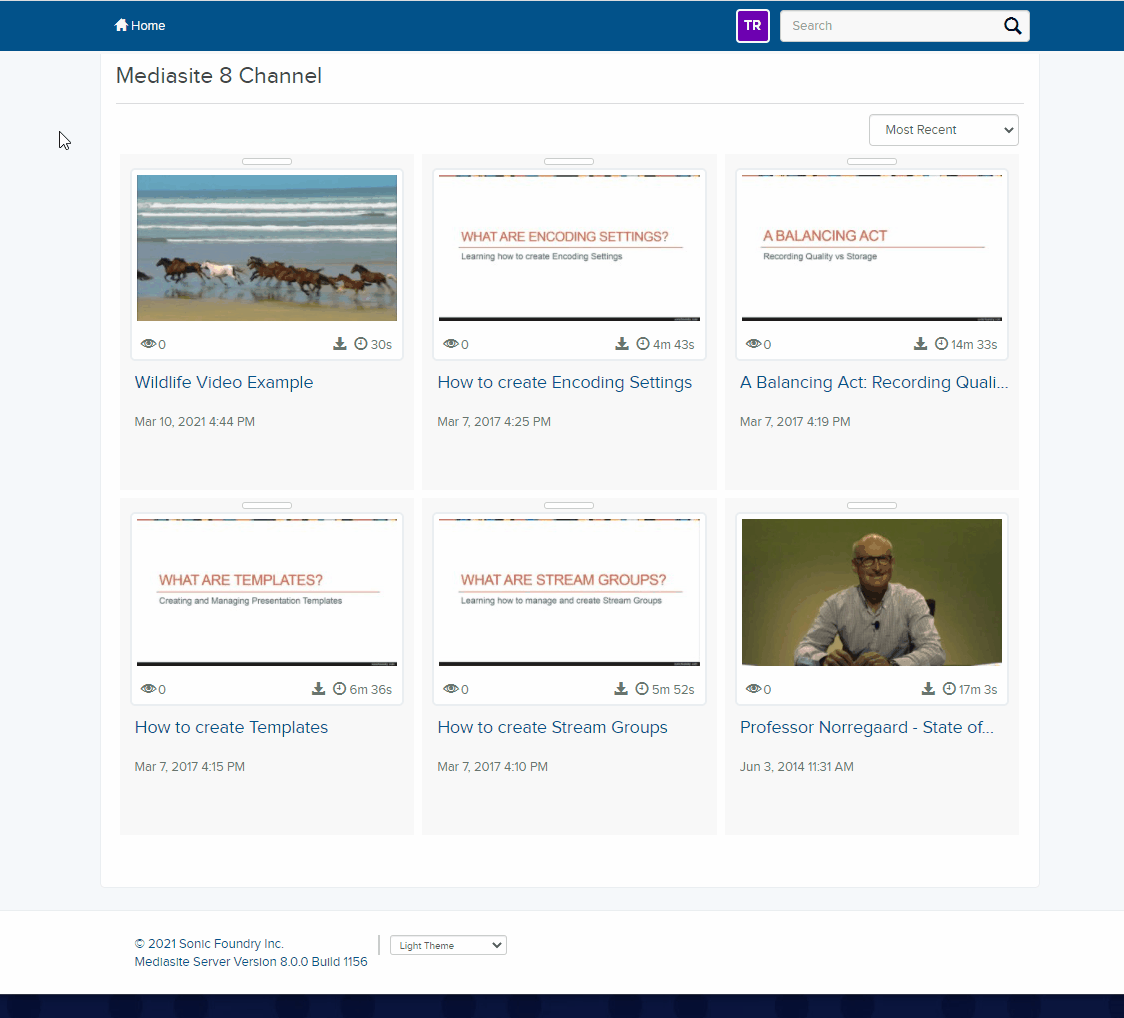Click the clock duration icon showing 17m 3s

[x=949, y=689]
